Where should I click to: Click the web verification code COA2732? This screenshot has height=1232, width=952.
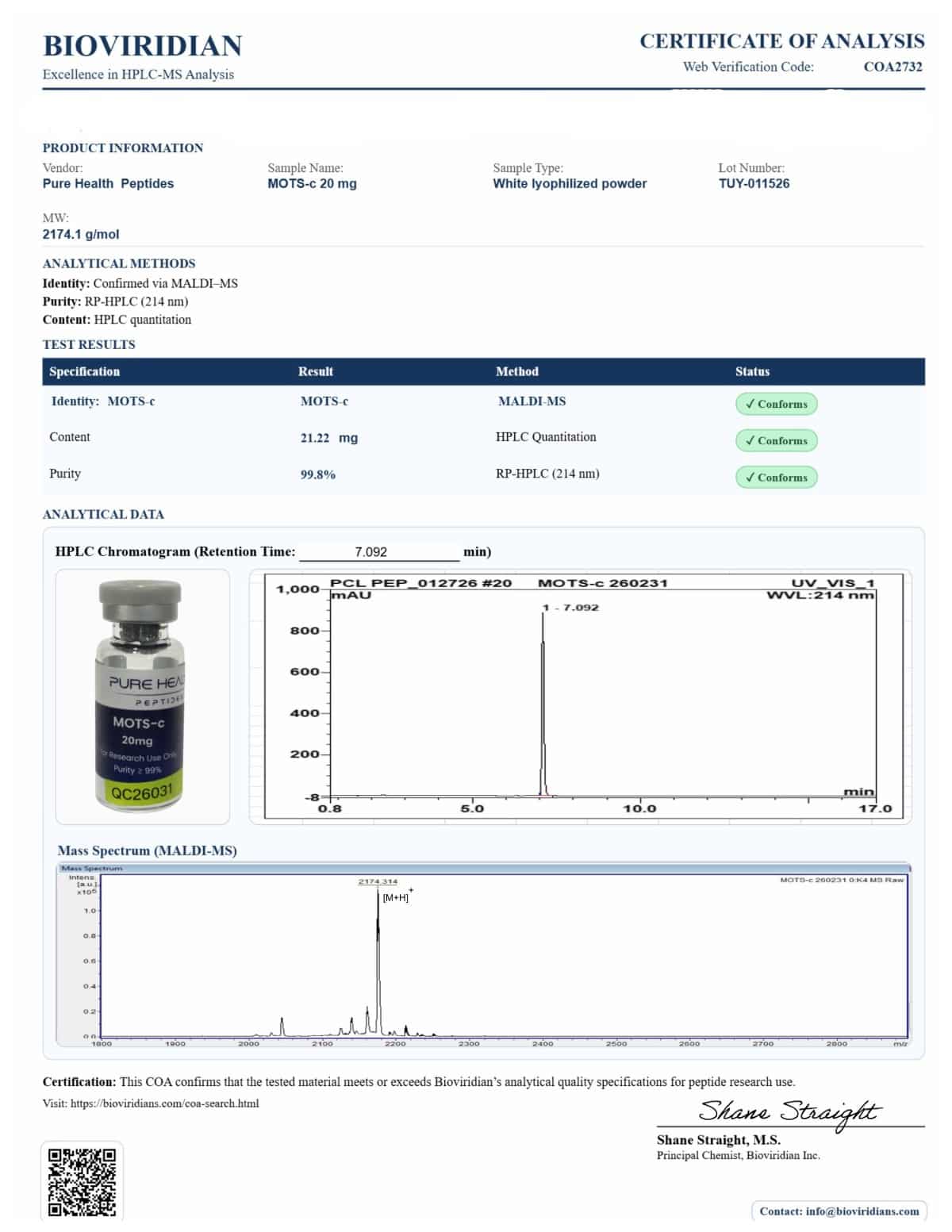point(892,67)
